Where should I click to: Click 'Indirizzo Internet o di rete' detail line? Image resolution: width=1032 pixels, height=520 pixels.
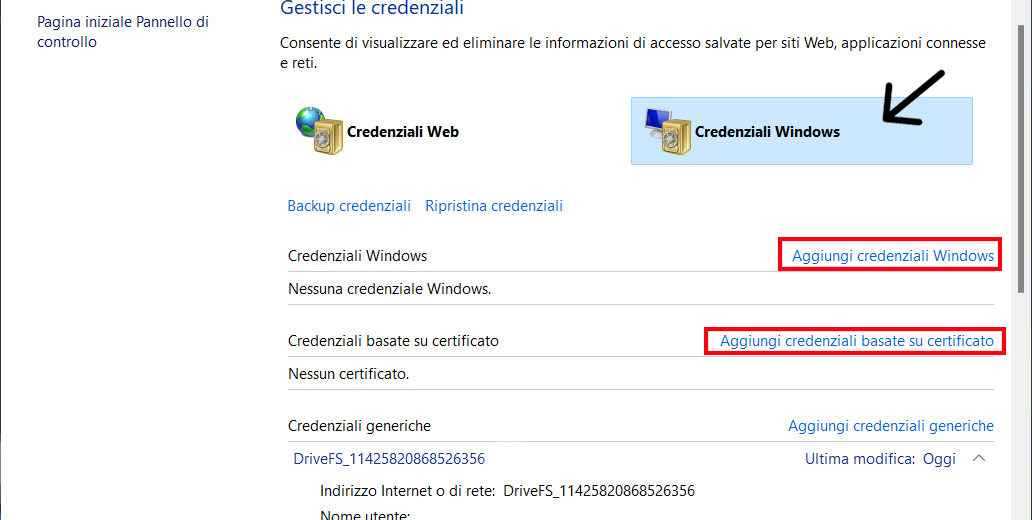pyautogui.click(x=507, y=491)
